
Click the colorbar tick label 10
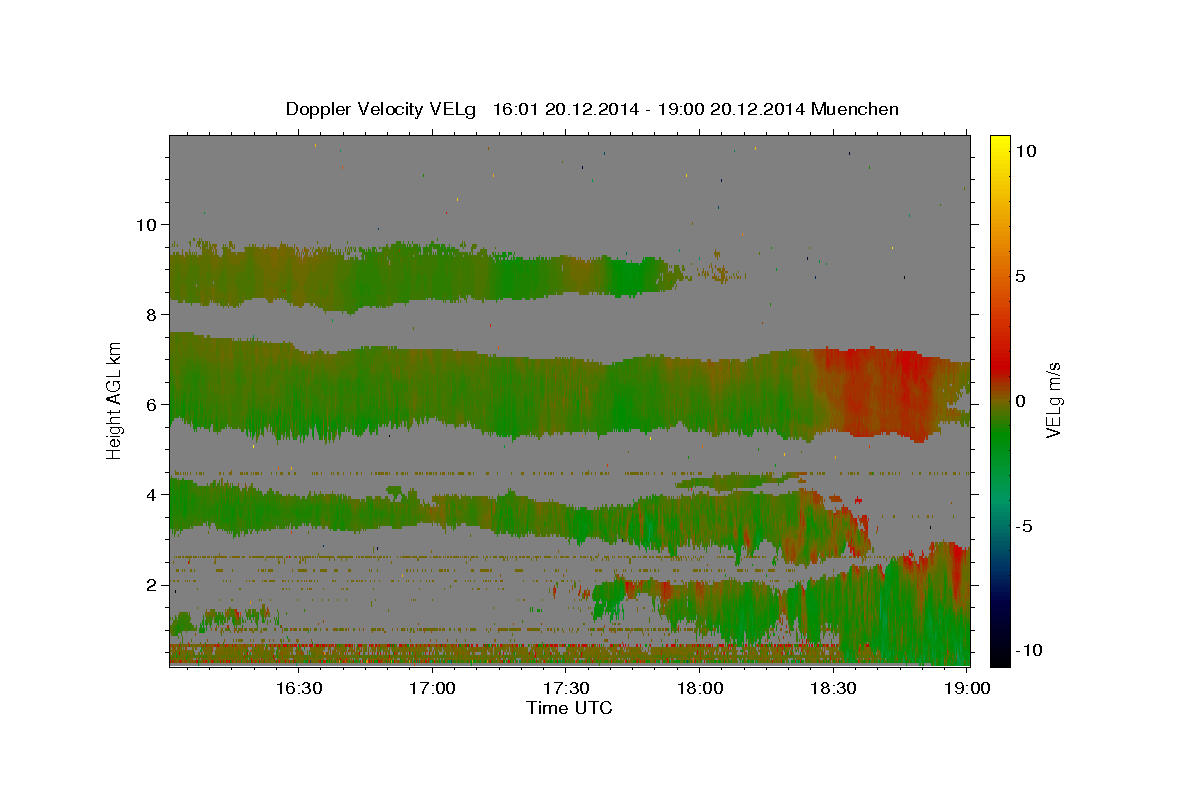coord(1025,150)
